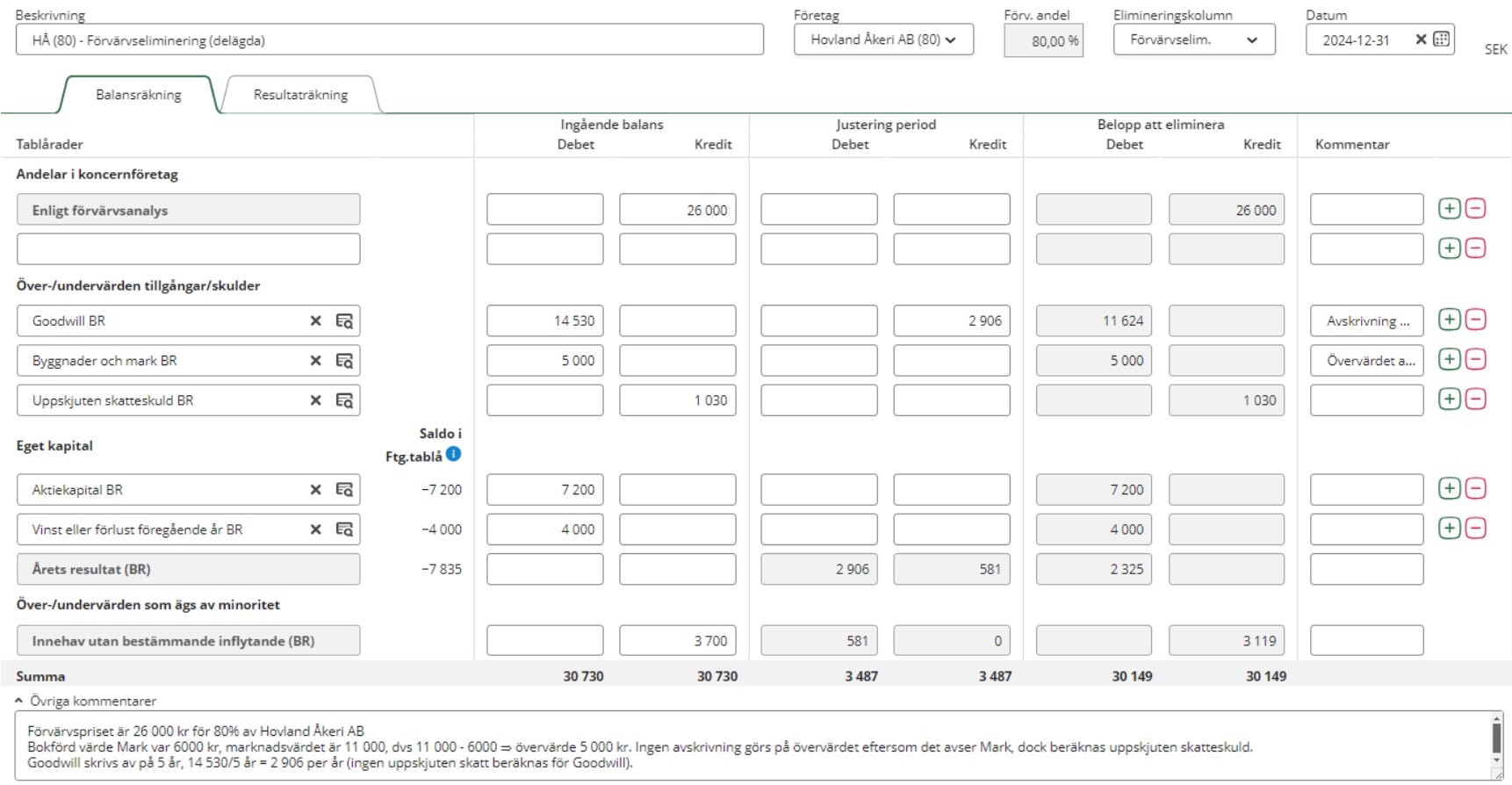Clear the Byggnader och mark BR selection

315,361
